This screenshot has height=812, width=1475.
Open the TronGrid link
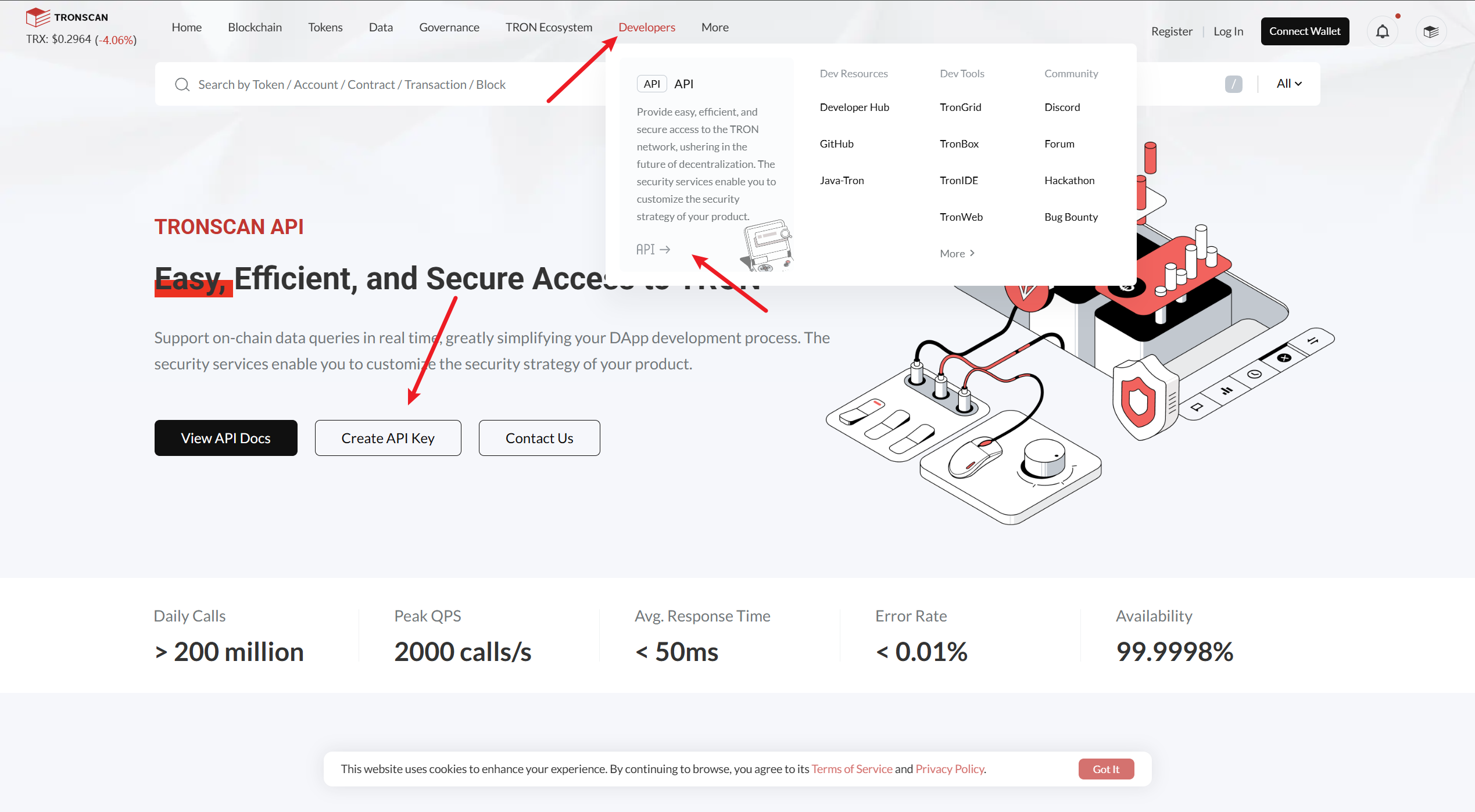[x=960, y=107]
